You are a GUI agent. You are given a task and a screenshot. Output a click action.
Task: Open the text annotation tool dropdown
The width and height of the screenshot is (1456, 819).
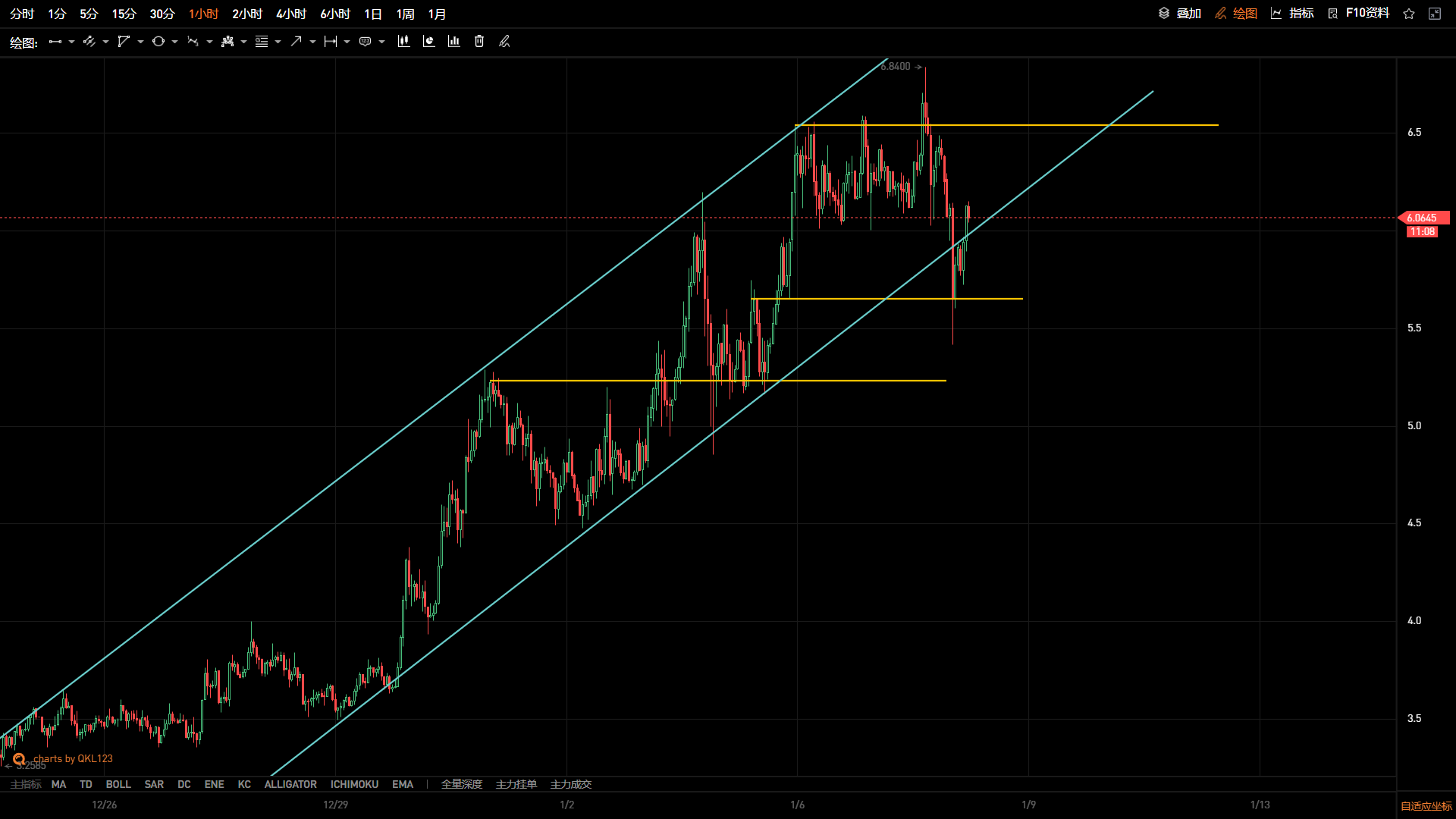[381, 42]
